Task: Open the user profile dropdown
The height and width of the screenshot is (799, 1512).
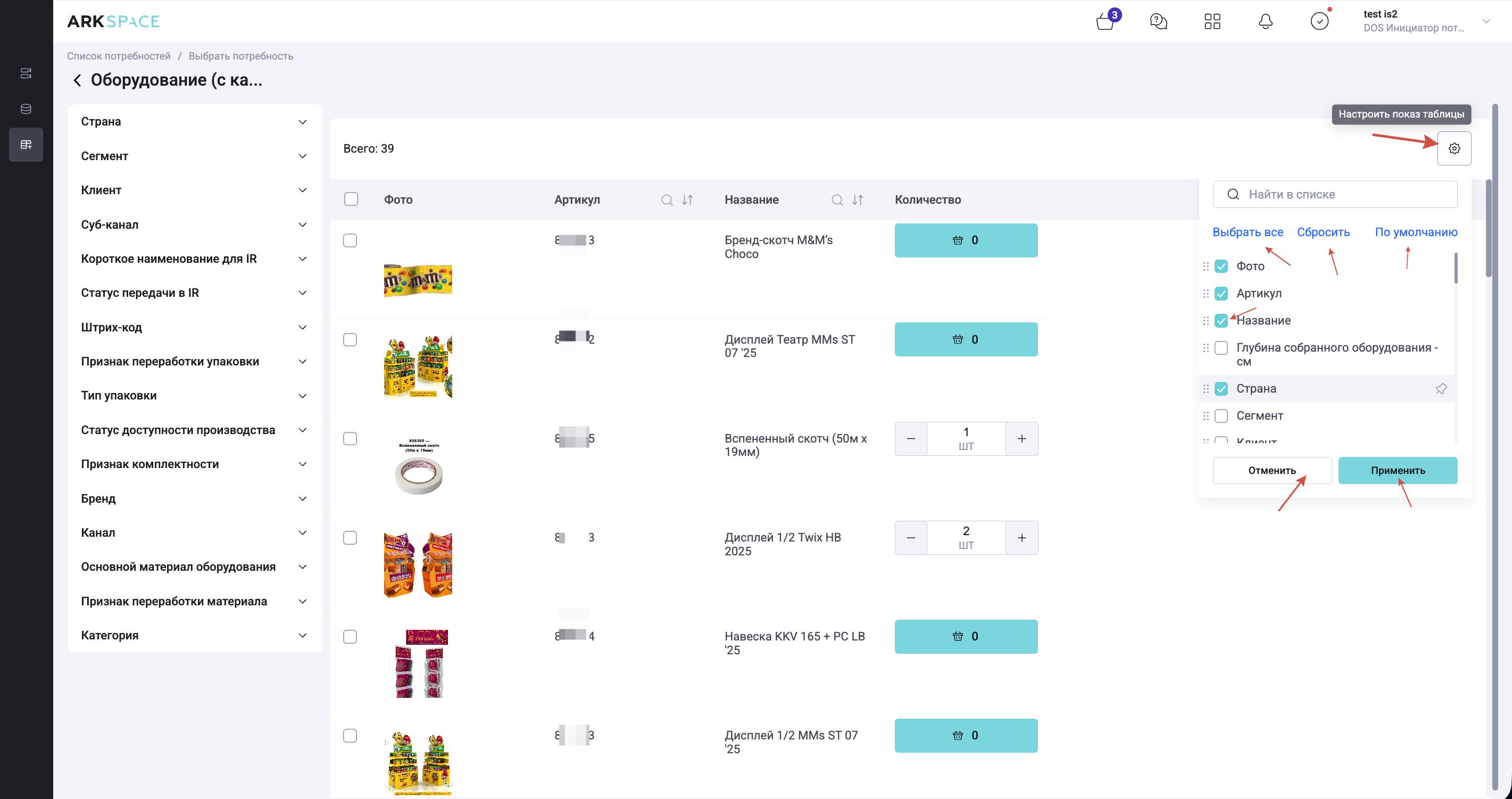Action: tap(1485, 22)
